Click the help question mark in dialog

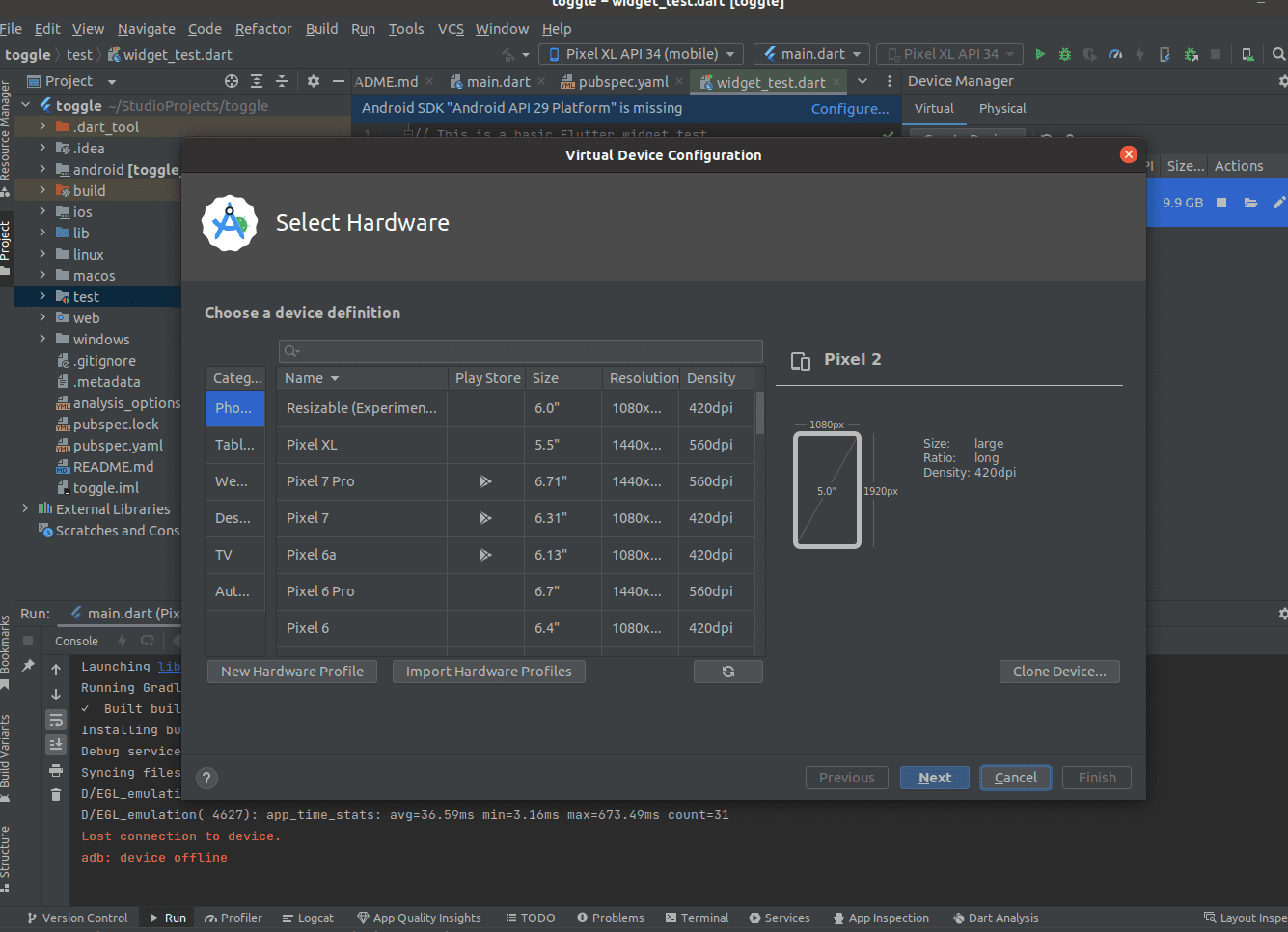tap(206, 778)
